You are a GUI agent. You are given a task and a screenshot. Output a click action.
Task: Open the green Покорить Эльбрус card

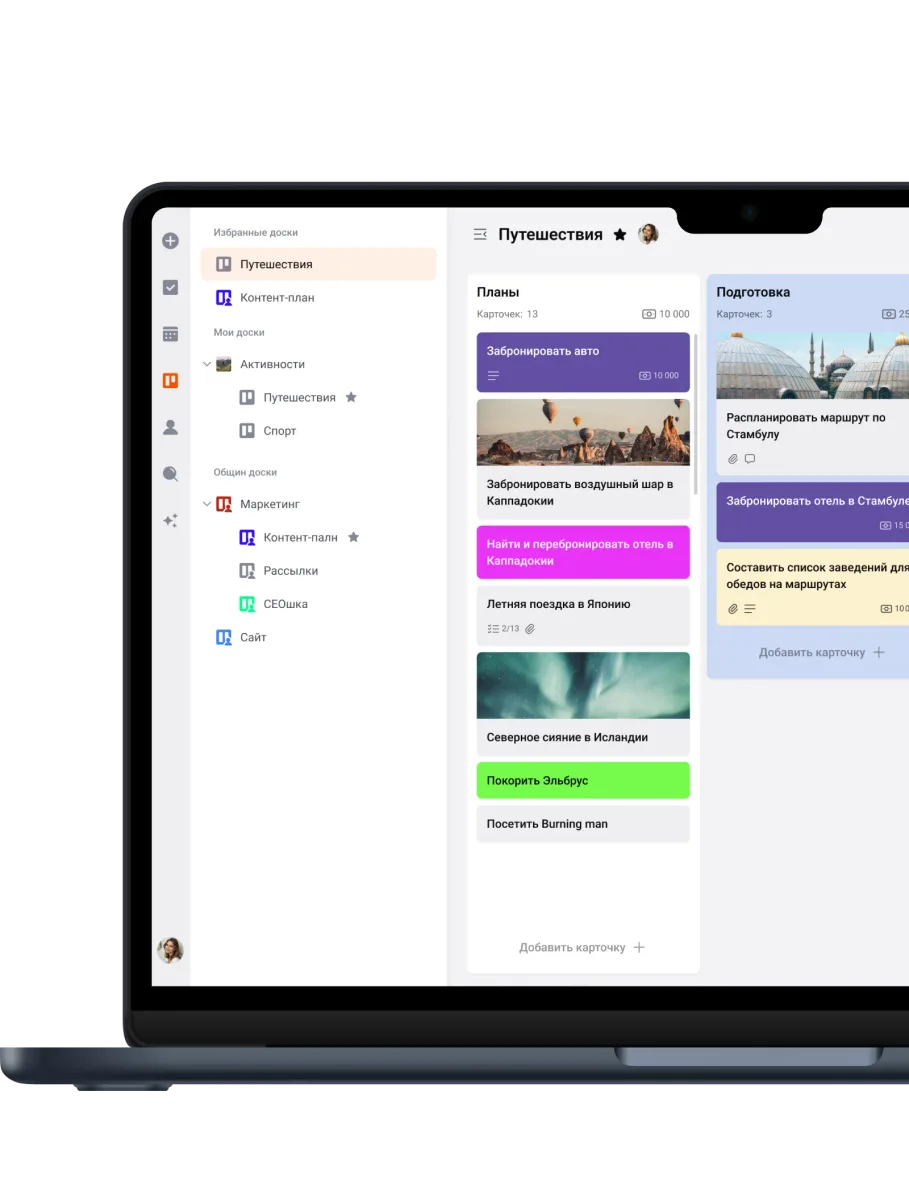(583, 780)
